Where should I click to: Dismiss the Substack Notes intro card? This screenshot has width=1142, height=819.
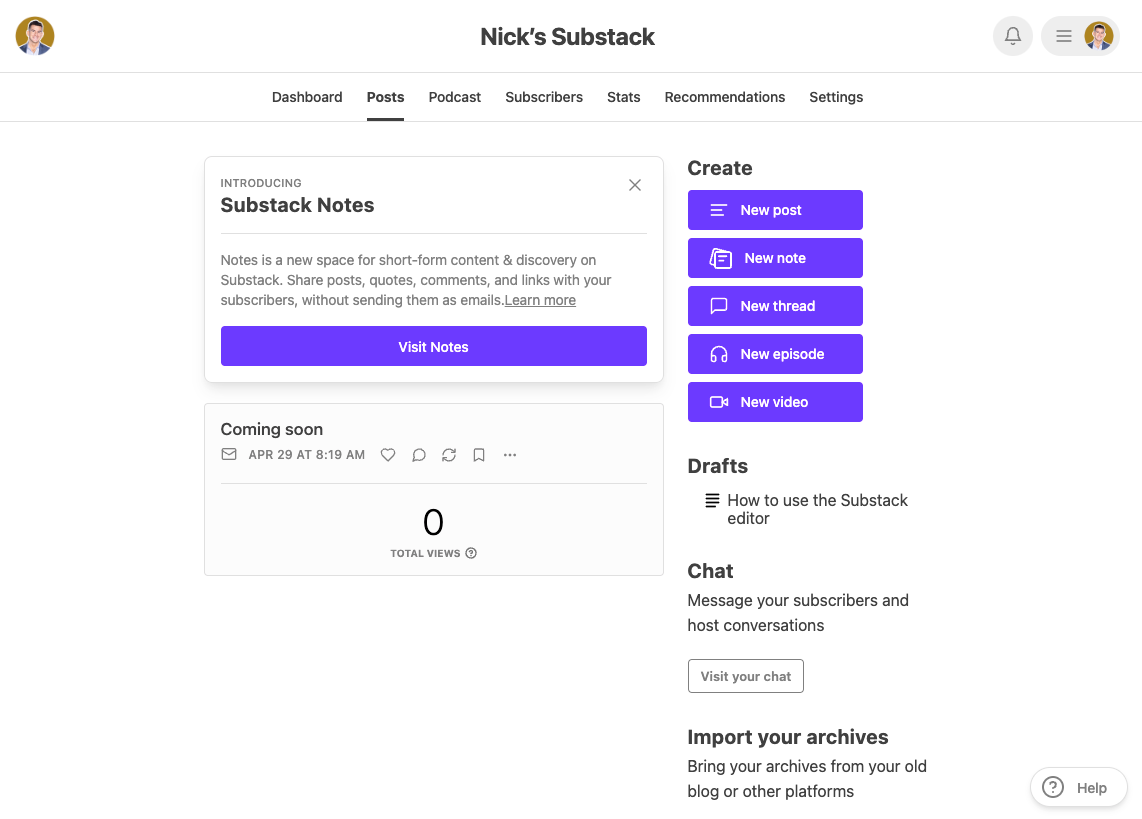click(x=635, y=185)
